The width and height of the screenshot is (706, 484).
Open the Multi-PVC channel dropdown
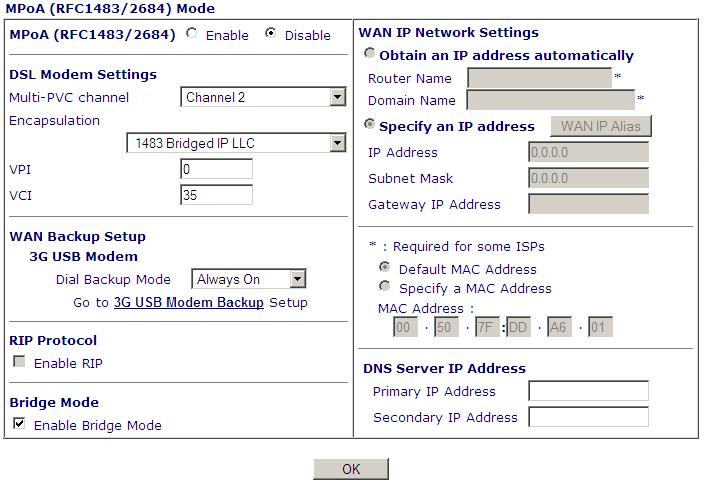click(x=264, y=97)
